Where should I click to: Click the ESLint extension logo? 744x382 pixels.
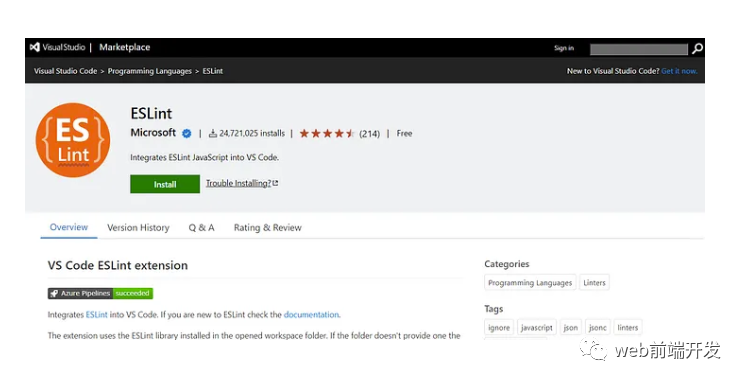point(73,140)
